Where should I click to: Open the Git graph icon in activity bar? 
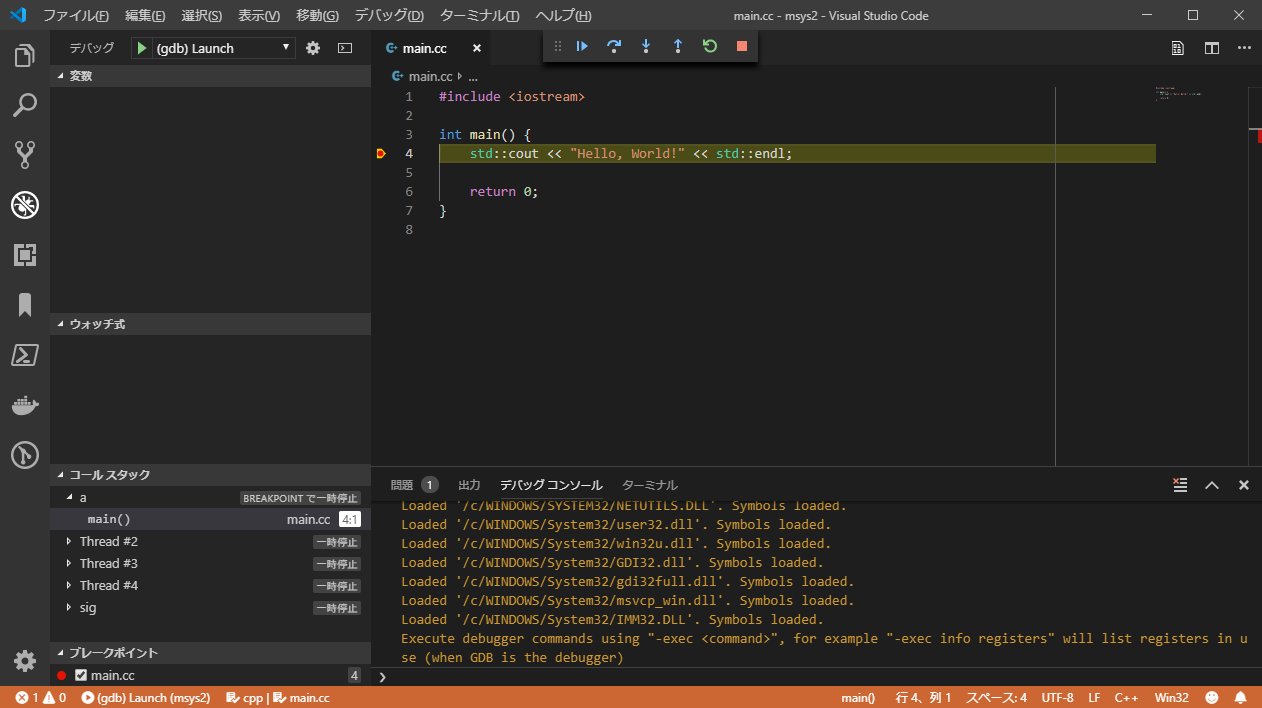click(x=25, y=455)
